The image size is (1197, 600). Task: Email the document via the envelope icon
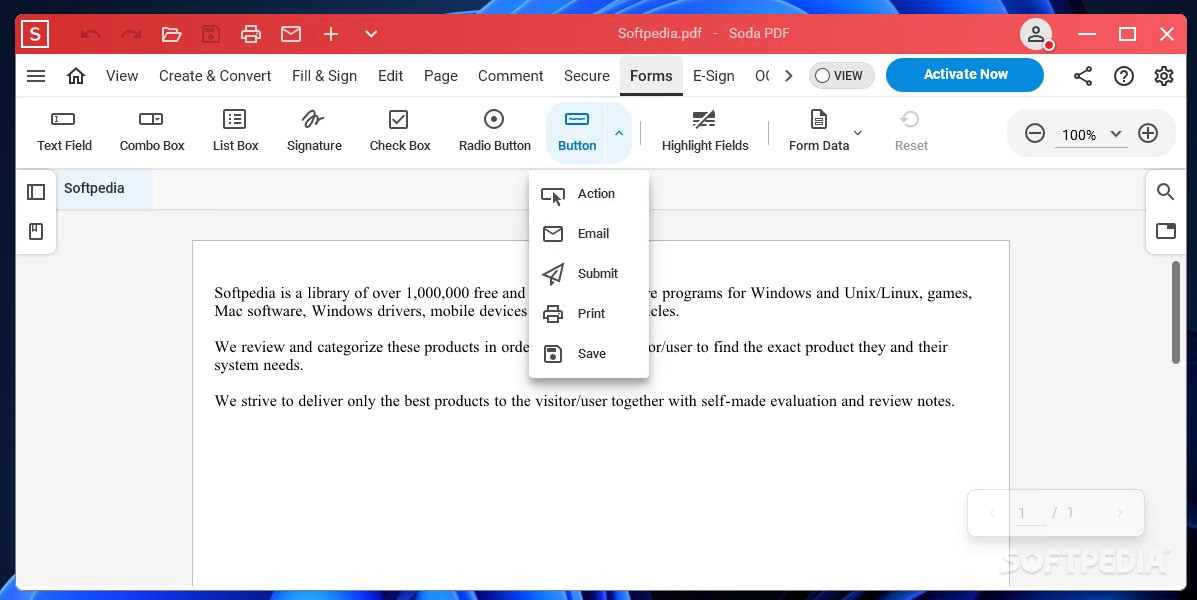point(291,34)
